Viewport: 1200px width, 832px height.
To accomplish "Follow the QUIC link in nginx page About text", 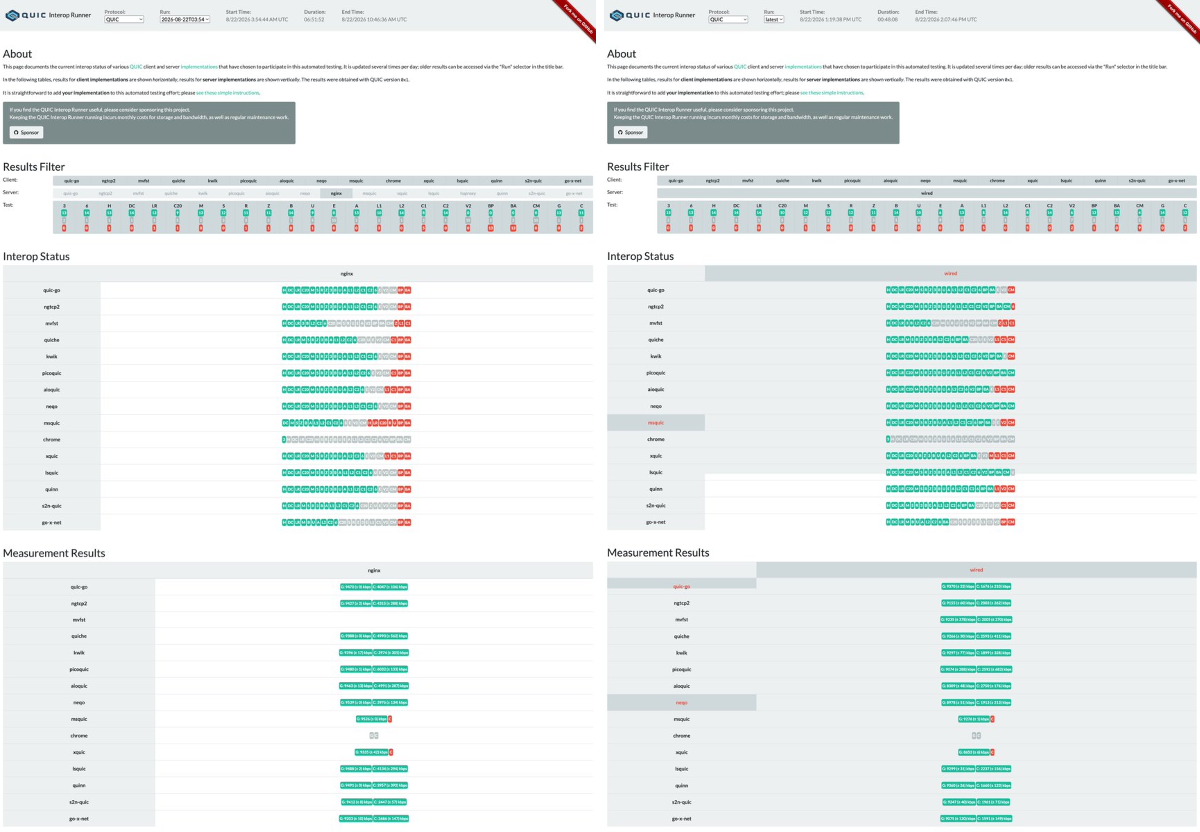I will 136,66.
